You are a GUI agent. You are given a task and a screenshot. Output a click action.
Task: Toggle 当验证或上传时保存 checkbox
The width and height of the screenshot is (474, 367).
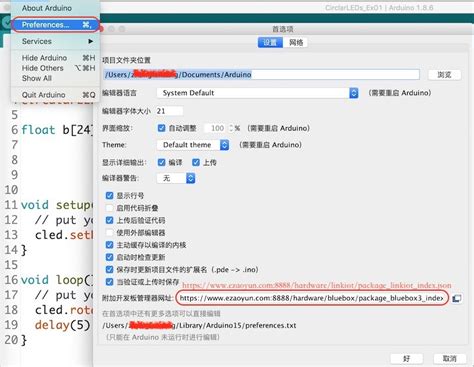coord(109,282)
